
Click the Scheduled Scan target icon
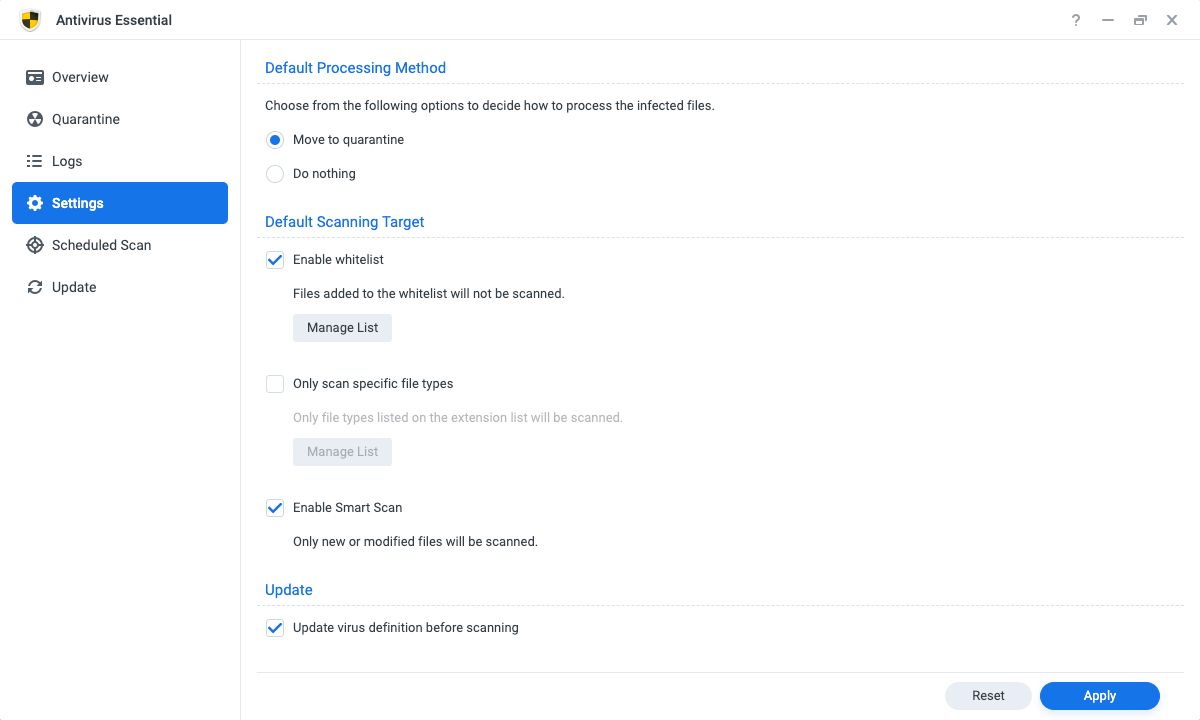coord(35,245)
